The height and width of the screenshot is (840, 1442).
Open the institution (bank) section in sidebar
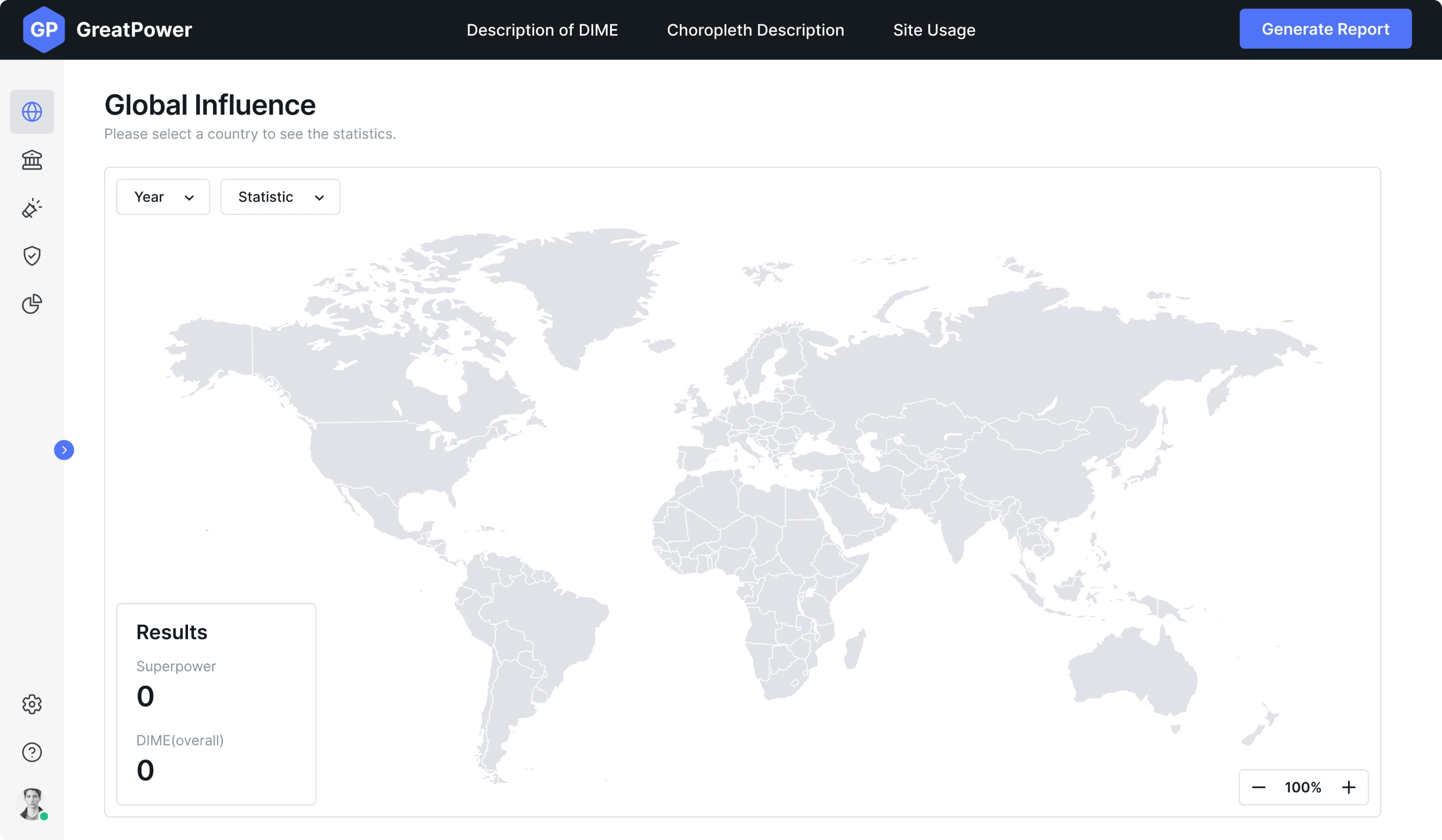pyautogui.click(x=32, y=160)
